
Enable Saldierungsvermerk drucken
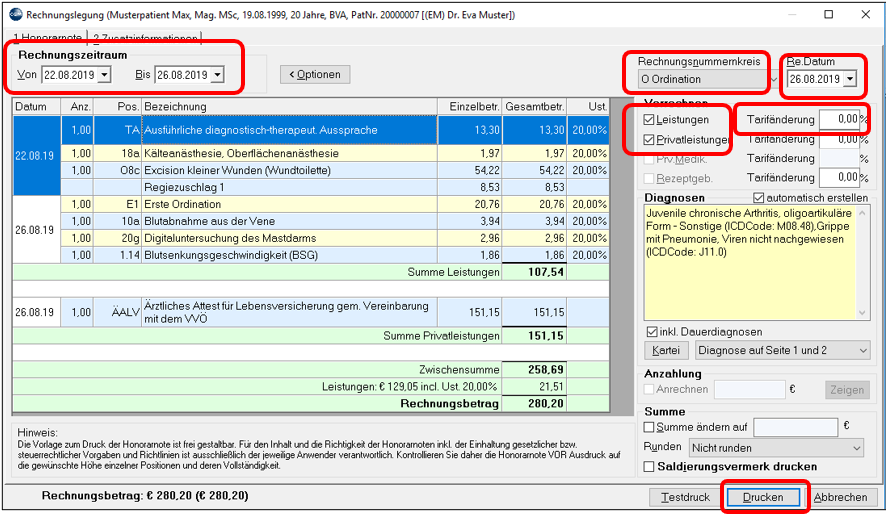point(649,466)
